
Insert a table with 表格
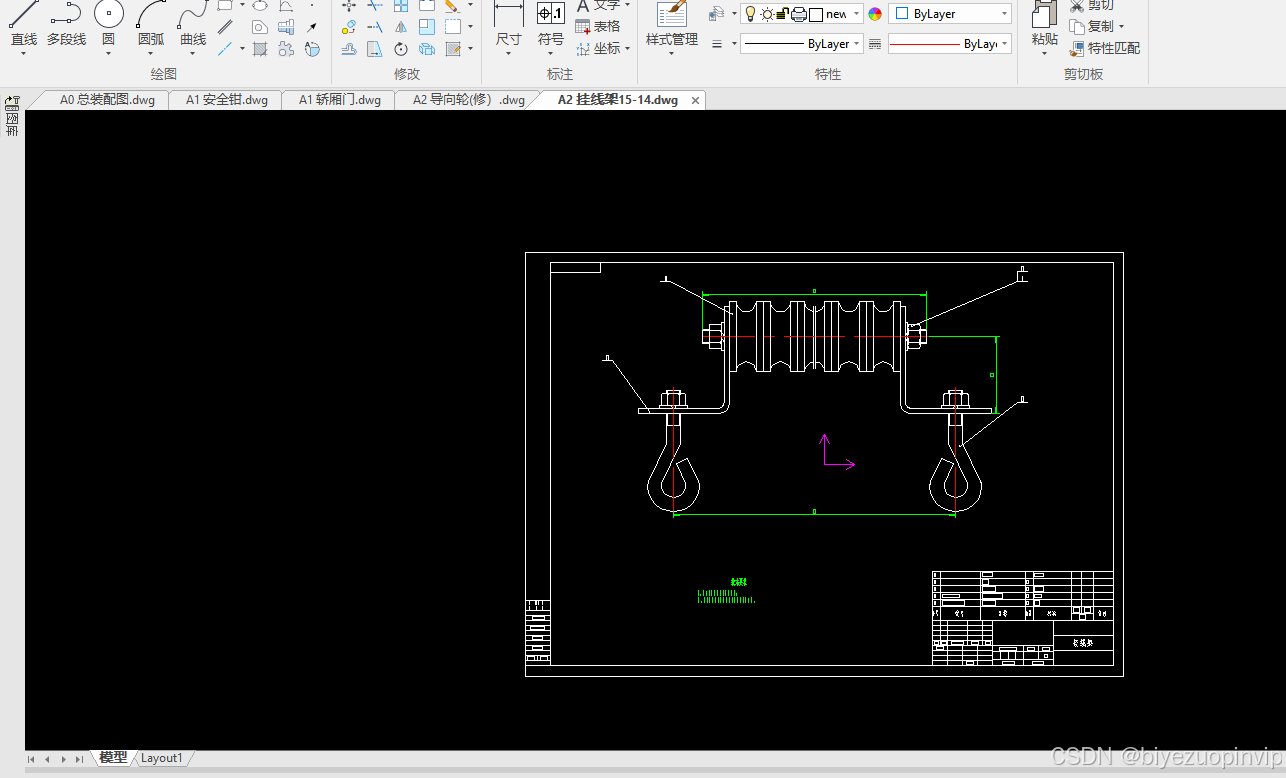point(598,26)
